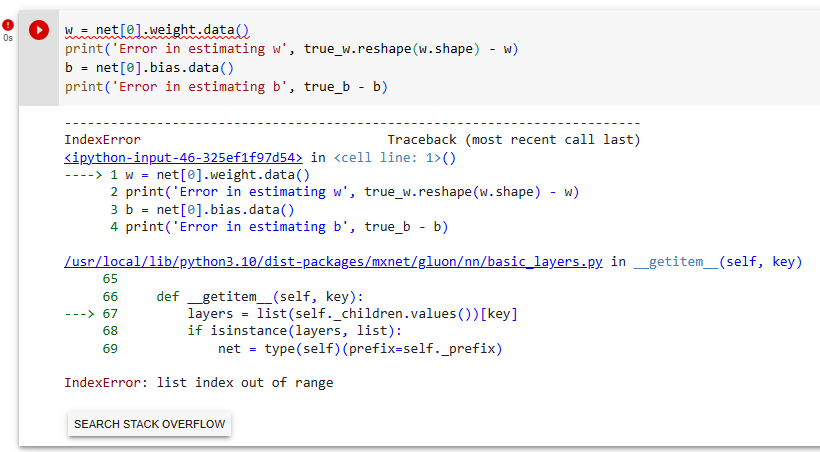Click the 'IndexError: list index out of range' message
820x452 pixels.
[x=199, y=382]
